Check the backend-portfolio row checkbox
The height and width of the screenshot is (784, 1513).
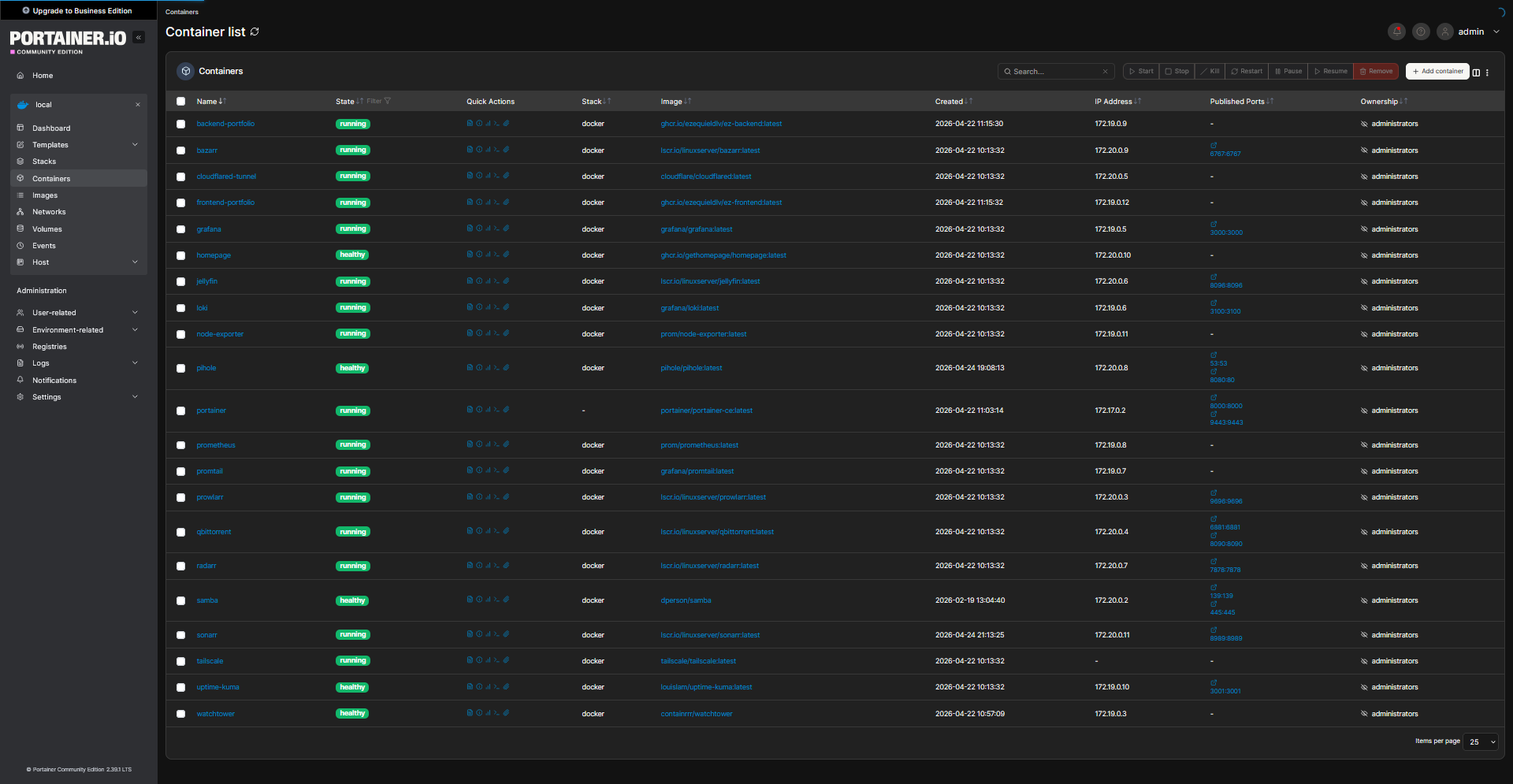180,124
